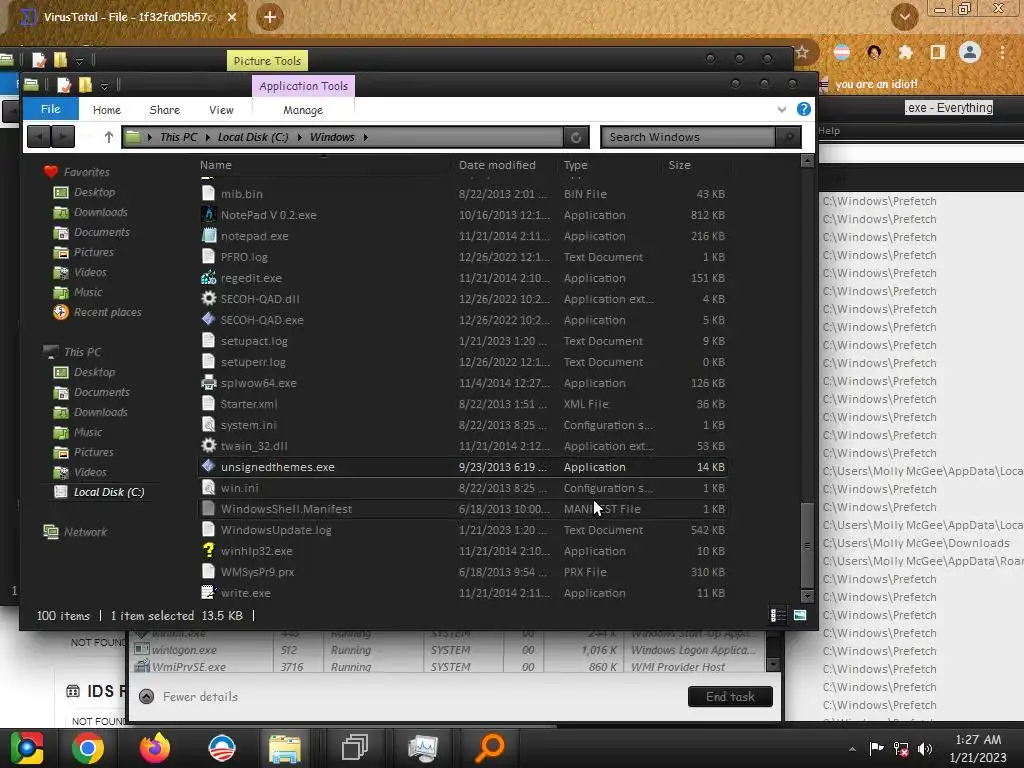Select the mib.bin file
Image resolution: width=1024 pixels, height=768 pixels.
coord(463,194)
